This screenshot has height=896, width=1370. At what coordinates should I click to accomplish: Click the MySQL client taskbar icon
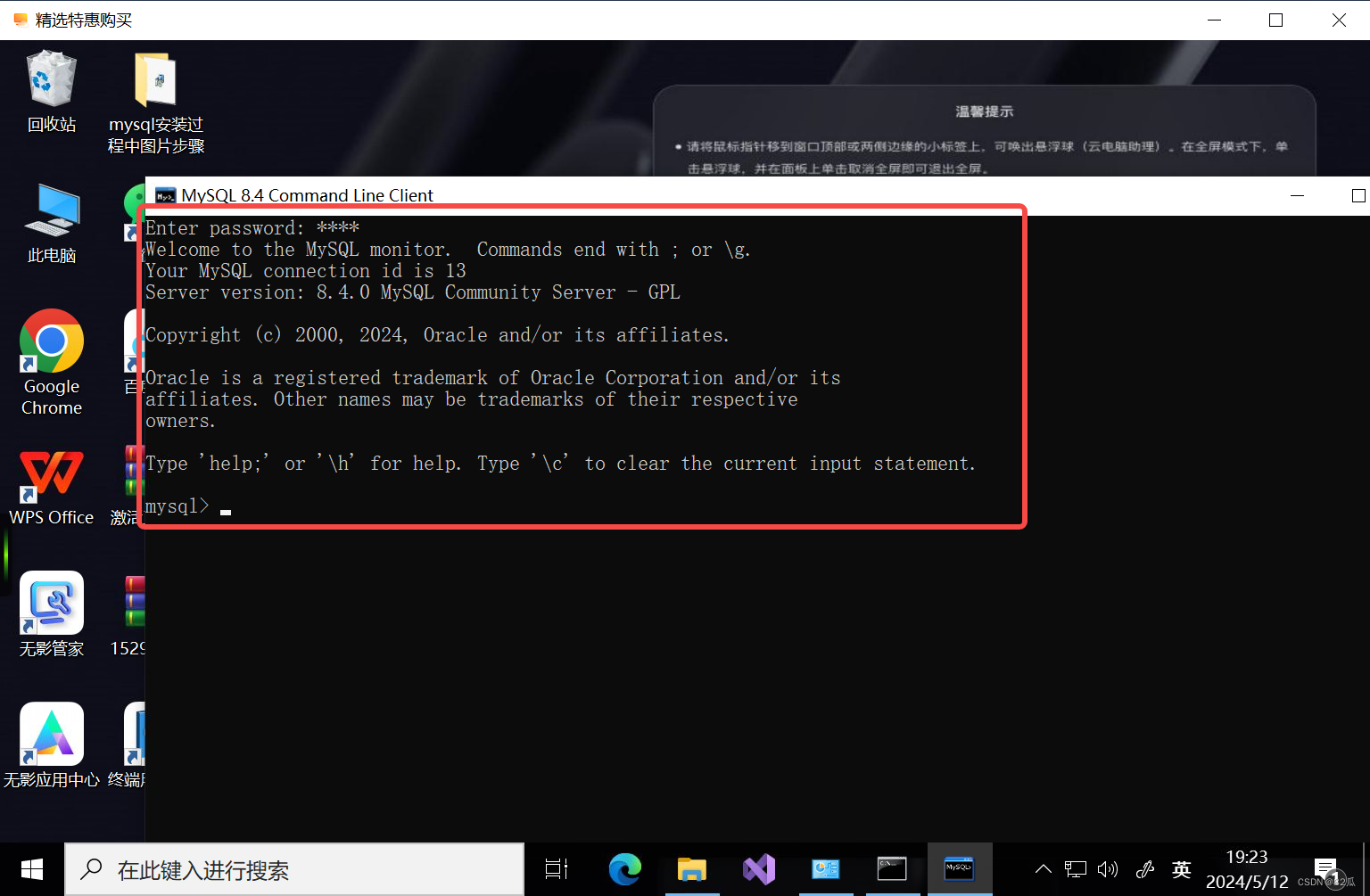[959, 869]
